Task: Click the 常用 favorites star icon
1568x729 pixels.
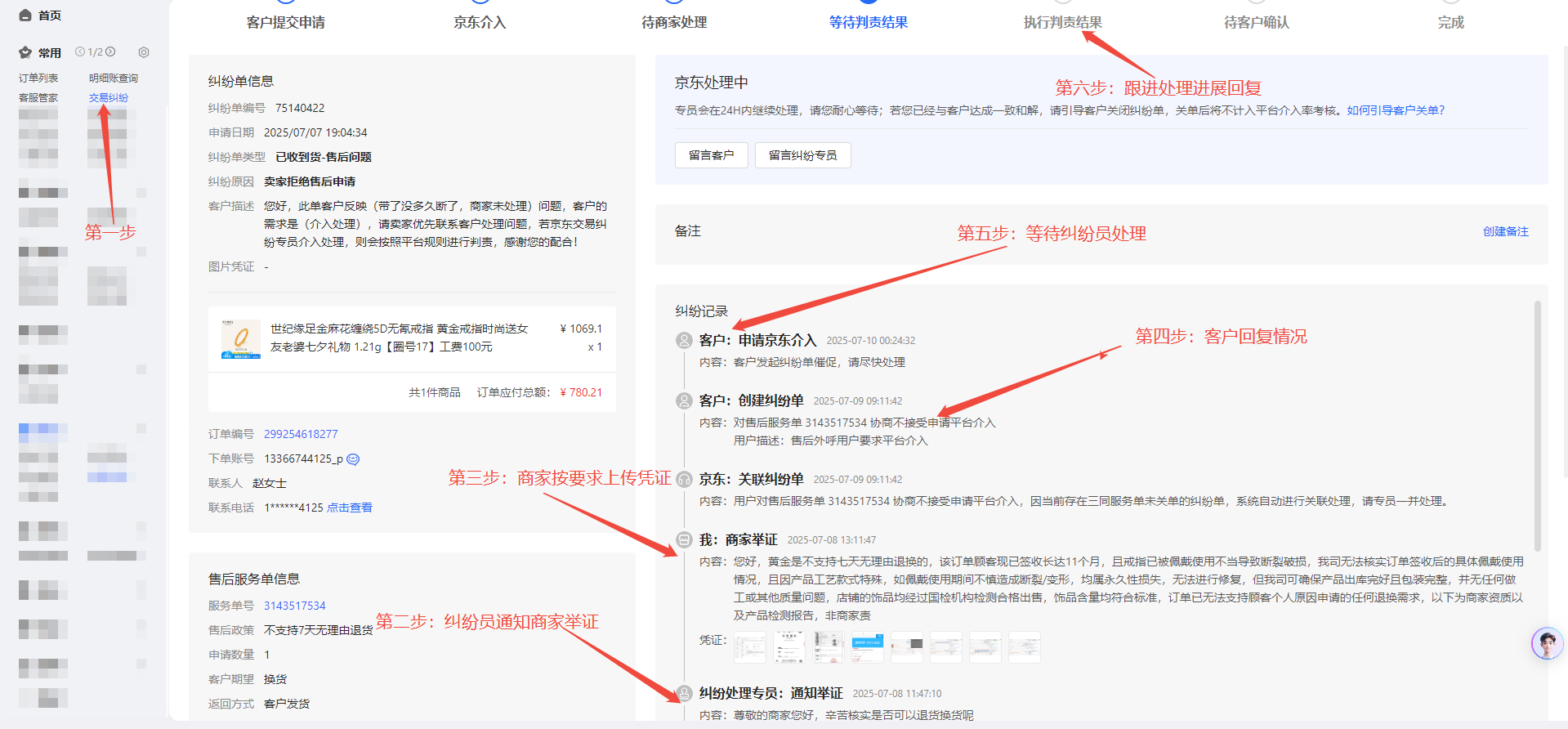Action: [25, 53]
